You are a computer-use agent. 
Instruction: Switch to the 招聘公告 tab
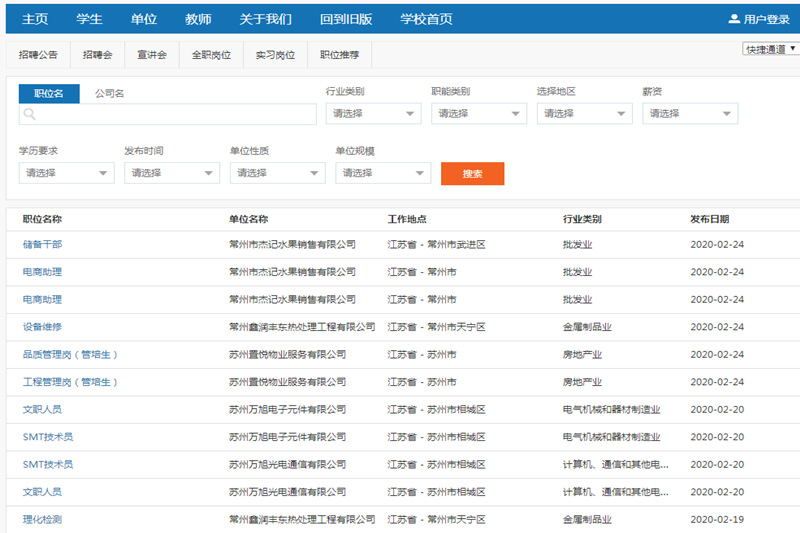click(38, 55)
